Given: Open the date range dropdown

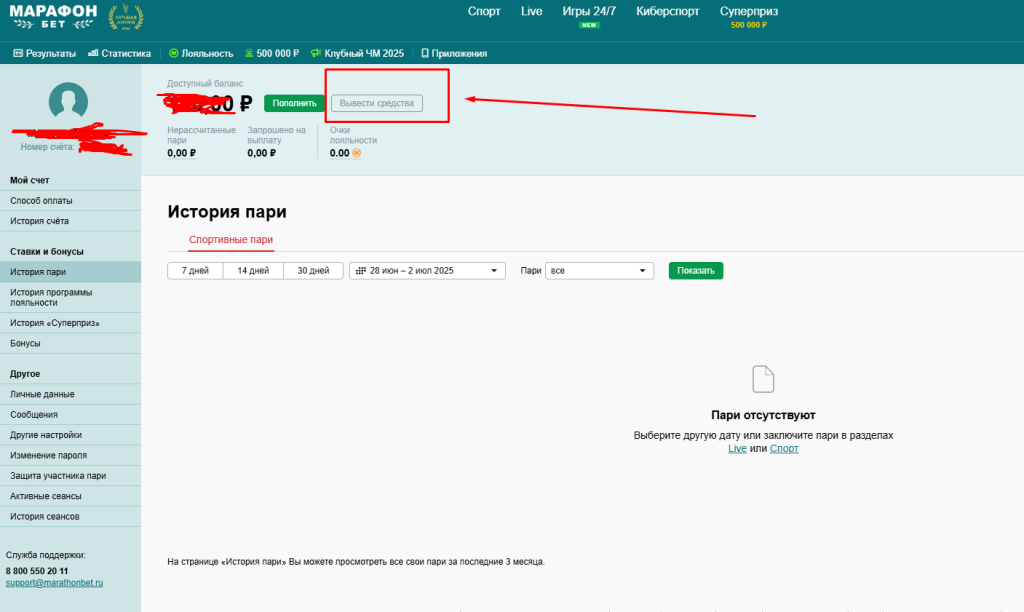Looking at the screenshot, I should tap(427, 270).
